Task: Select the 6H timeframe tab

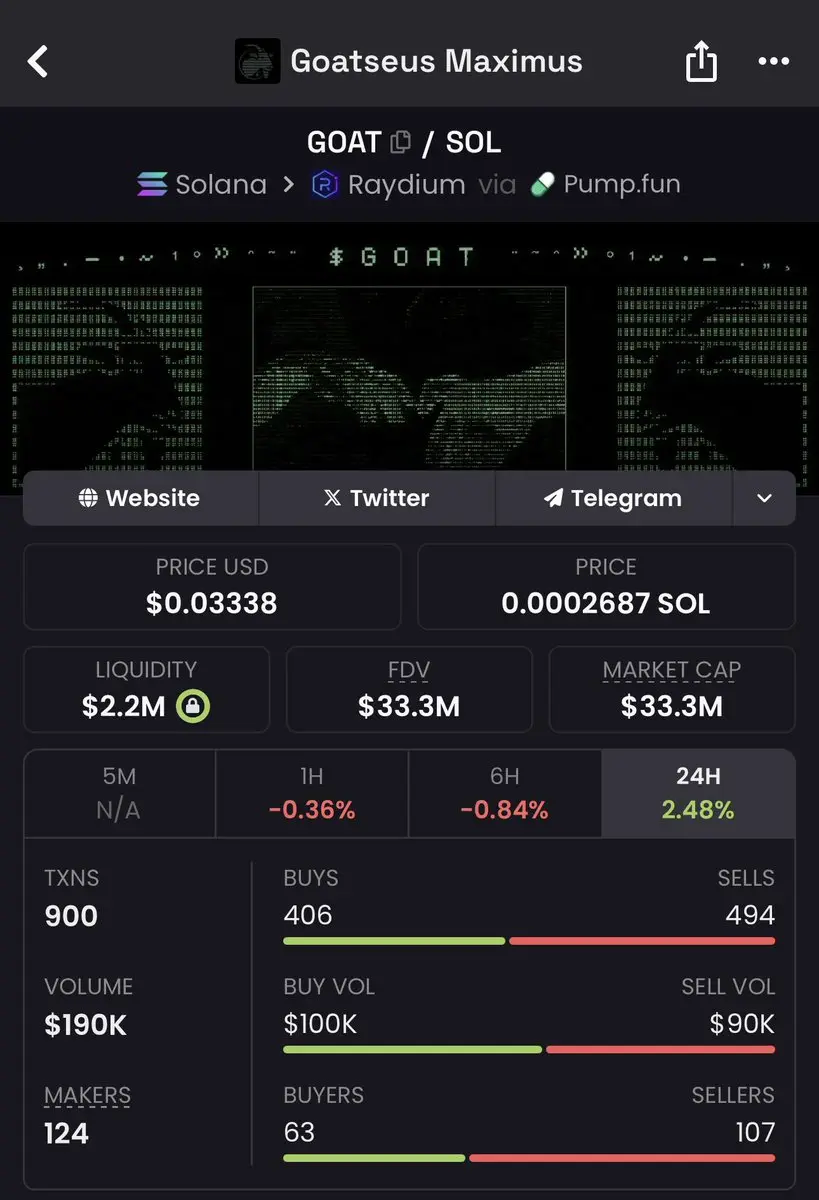Action: (505, 794)
